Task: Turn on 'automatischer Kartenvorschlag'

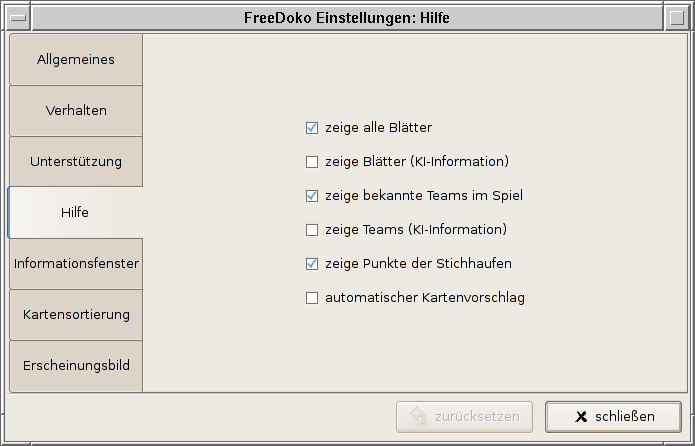Action: 312,298
